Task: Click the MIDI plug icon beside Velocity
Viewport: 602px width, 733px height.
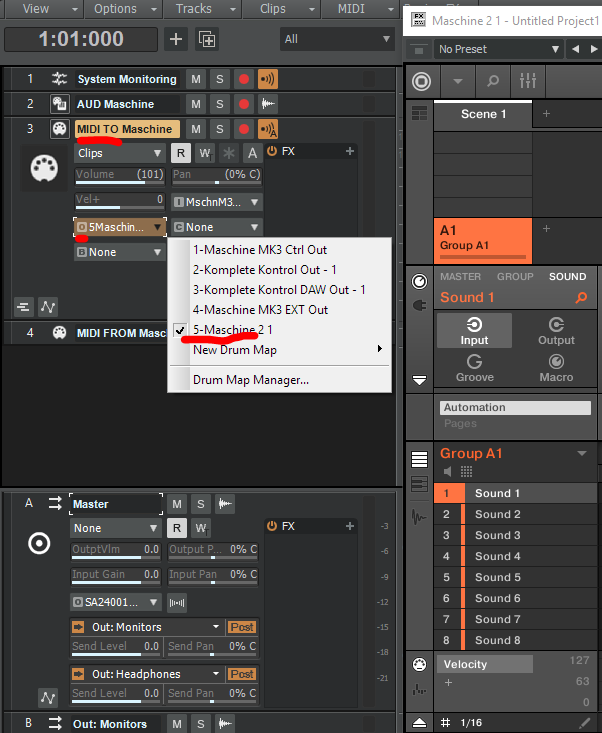Action: pos(419,665)
